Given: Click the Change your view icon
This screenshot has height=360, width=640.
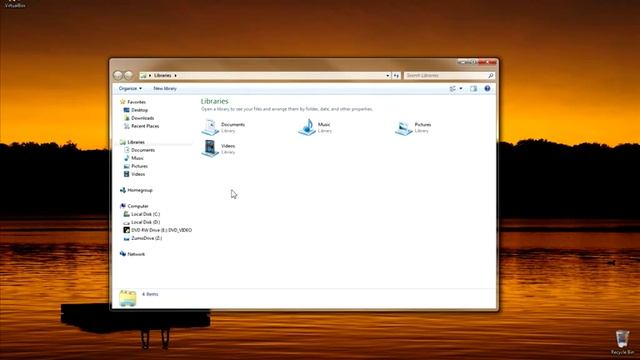Looking at the screenshot, I should click(x=453, y=89).
